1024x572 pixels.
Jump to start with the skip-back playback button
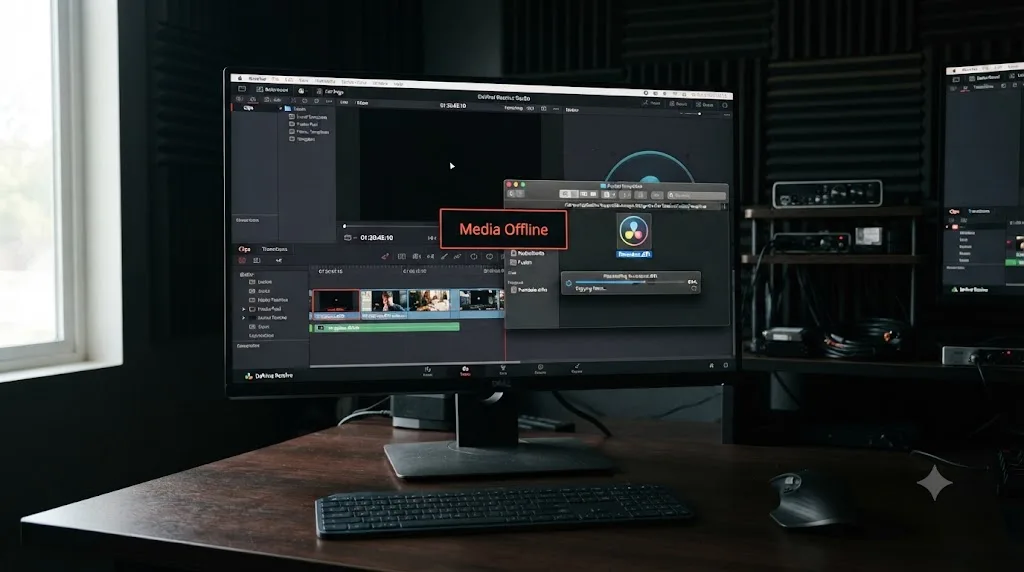point(431,238)
